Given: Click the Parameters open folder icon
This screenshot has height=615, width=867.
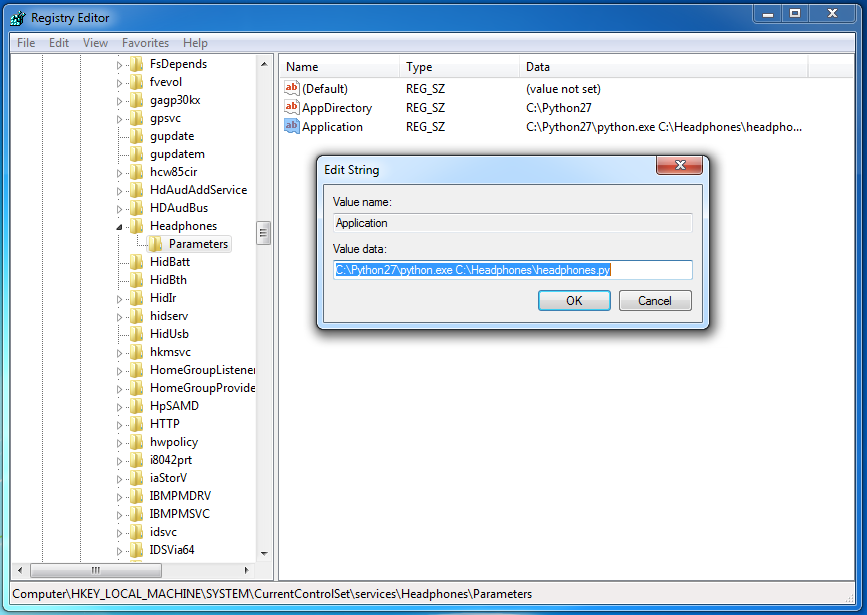Looking at the screenshot, I should pyautogui.click(x=155, y=244).
